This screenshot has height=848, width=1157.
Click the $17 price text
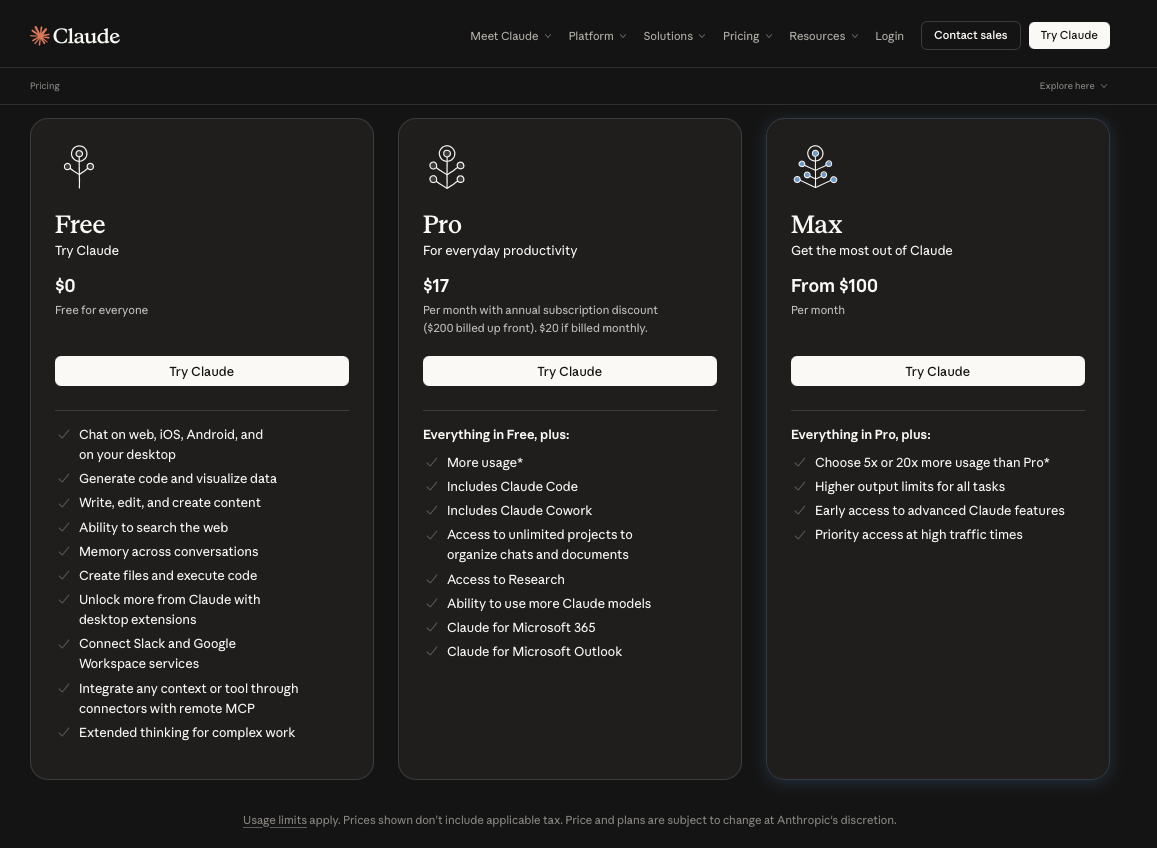click(435, 286)
